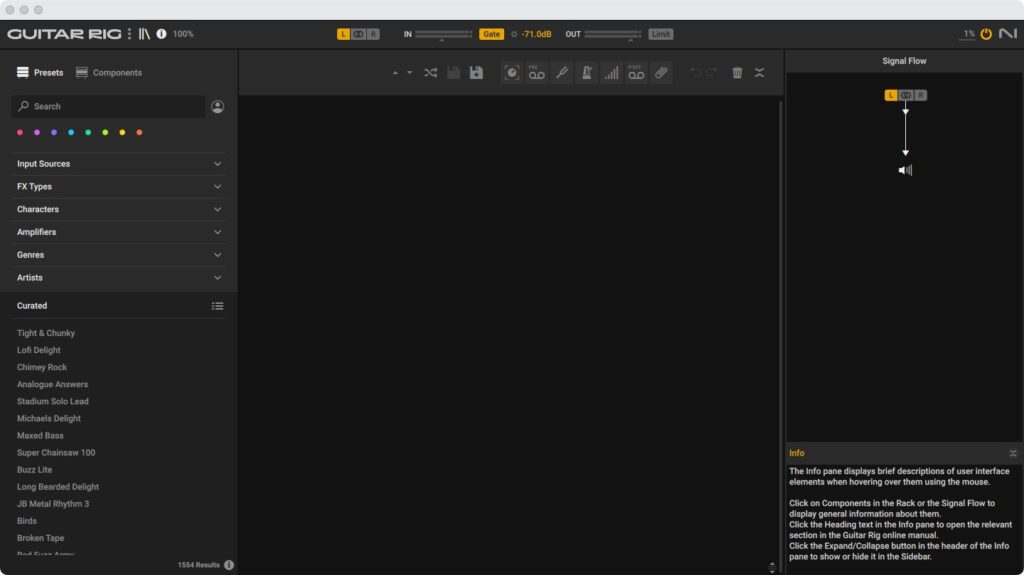Switch to the Components tab
Screen dimensions: 1024x575
108,73
